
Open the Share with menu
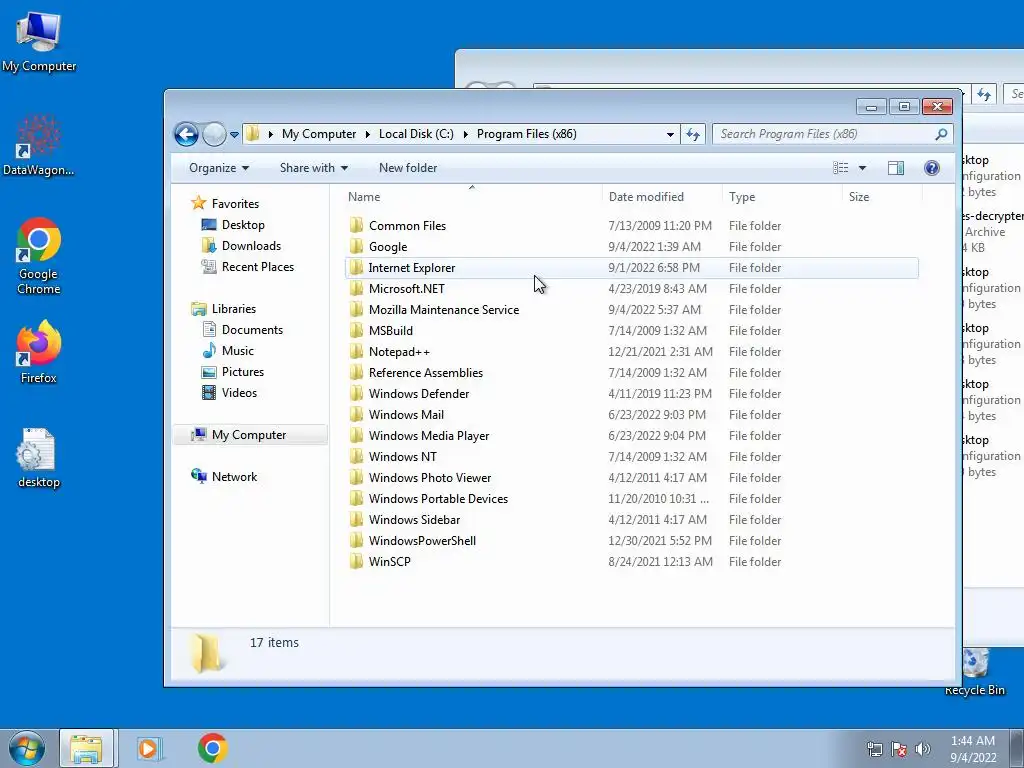[313, 168]
